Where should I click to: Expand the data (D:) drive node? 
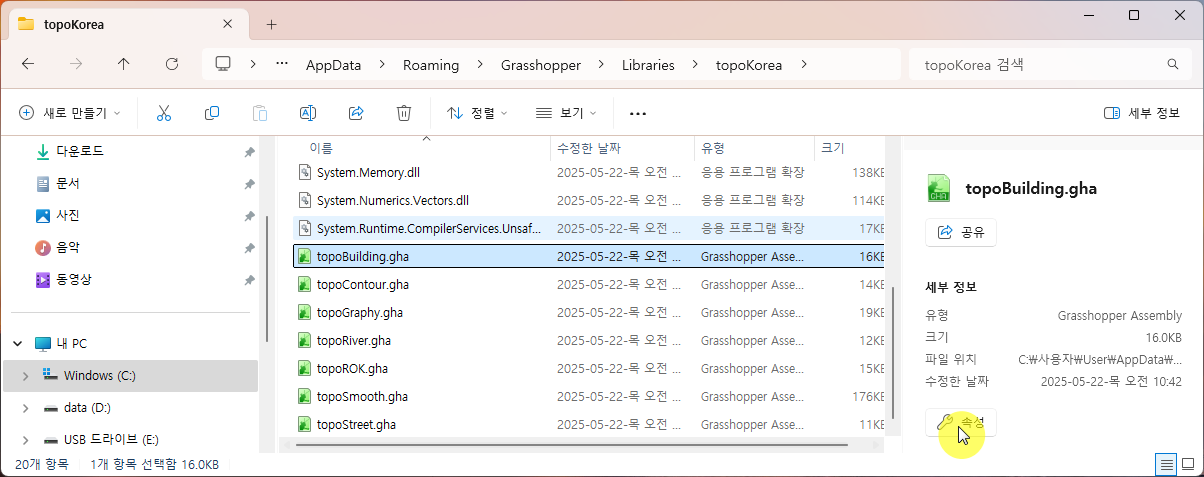[x=26, y=408]
